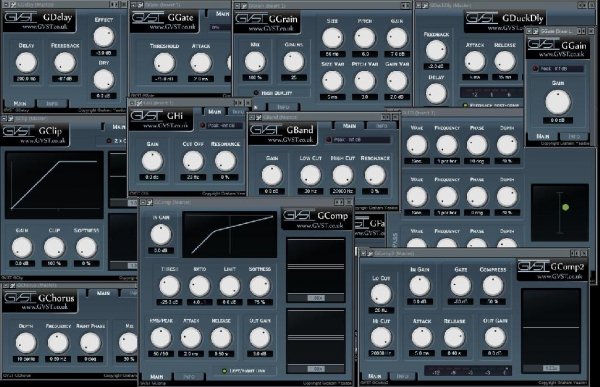
Task: Click the Right Phase knob in GChorus
Action: pos(90,343)
